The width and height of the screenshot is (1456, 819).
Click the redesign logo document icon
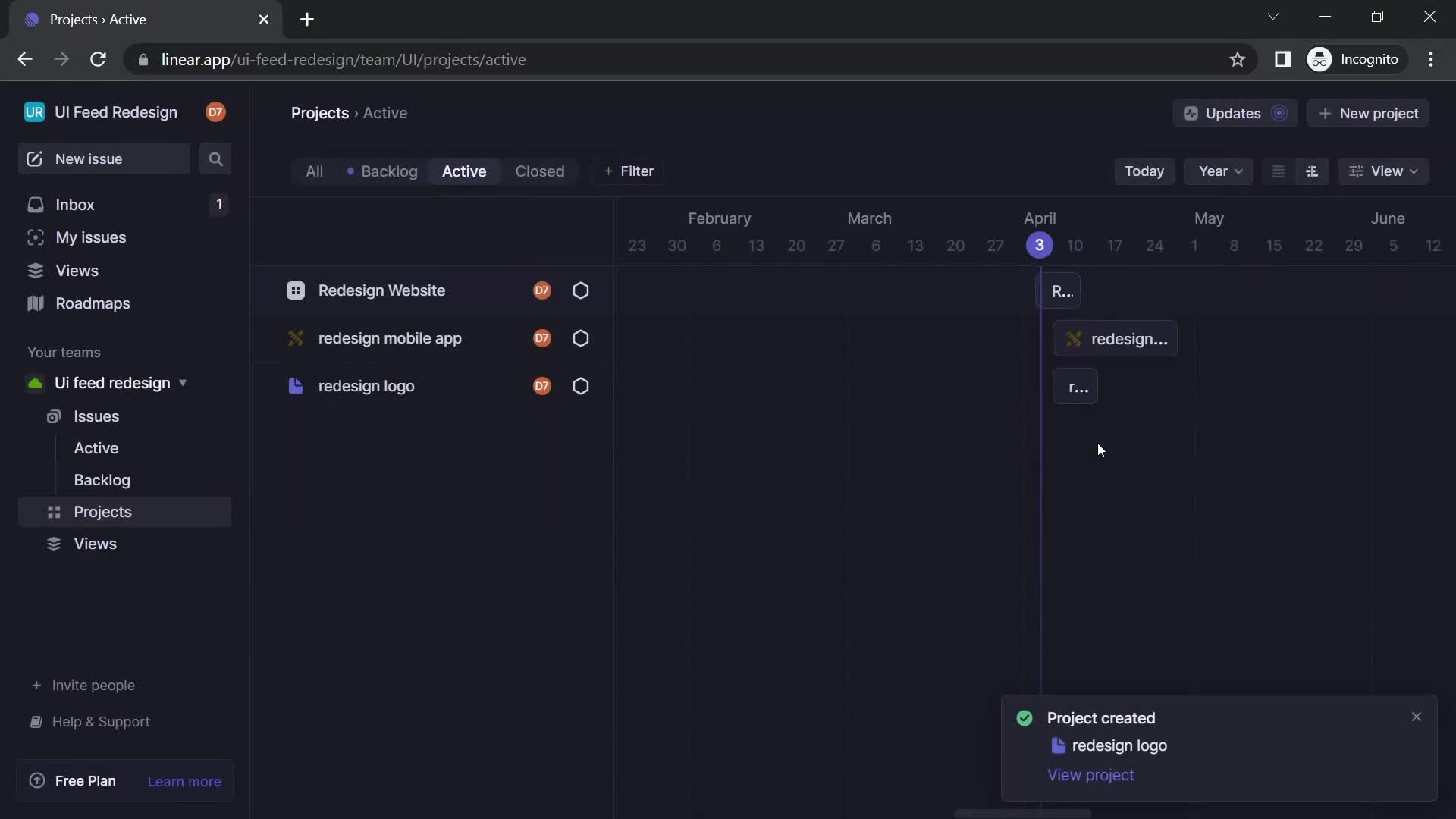295,387
